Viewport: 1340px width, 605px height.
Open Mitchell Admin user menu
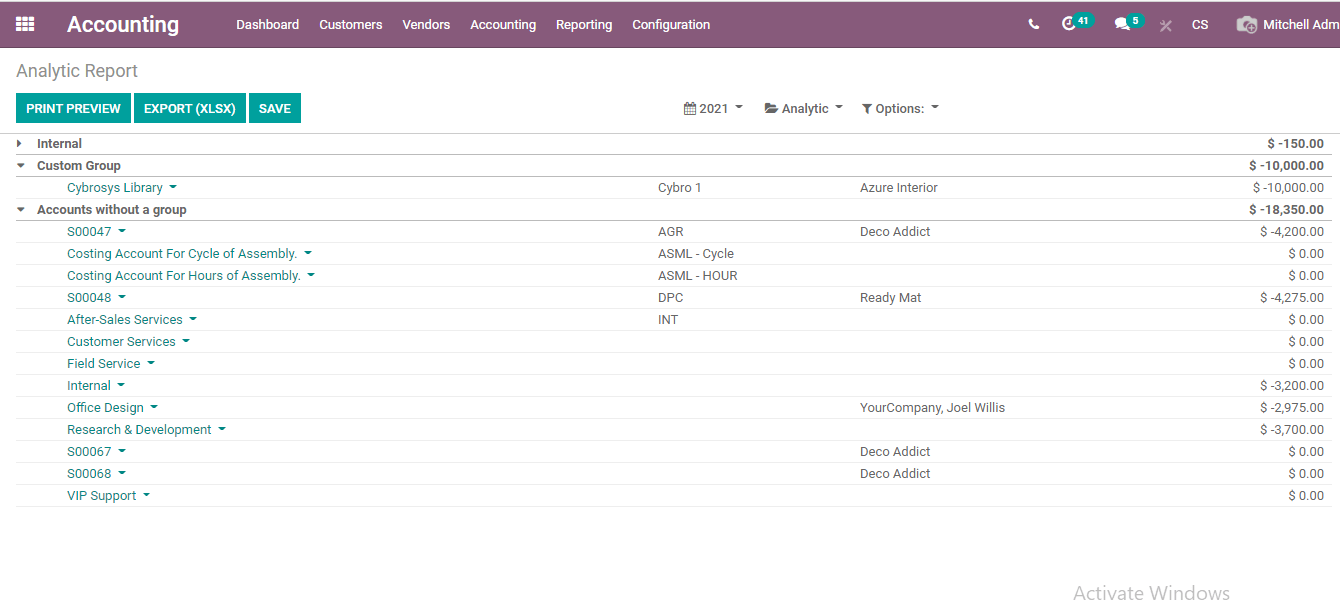tap(1288, 25)
